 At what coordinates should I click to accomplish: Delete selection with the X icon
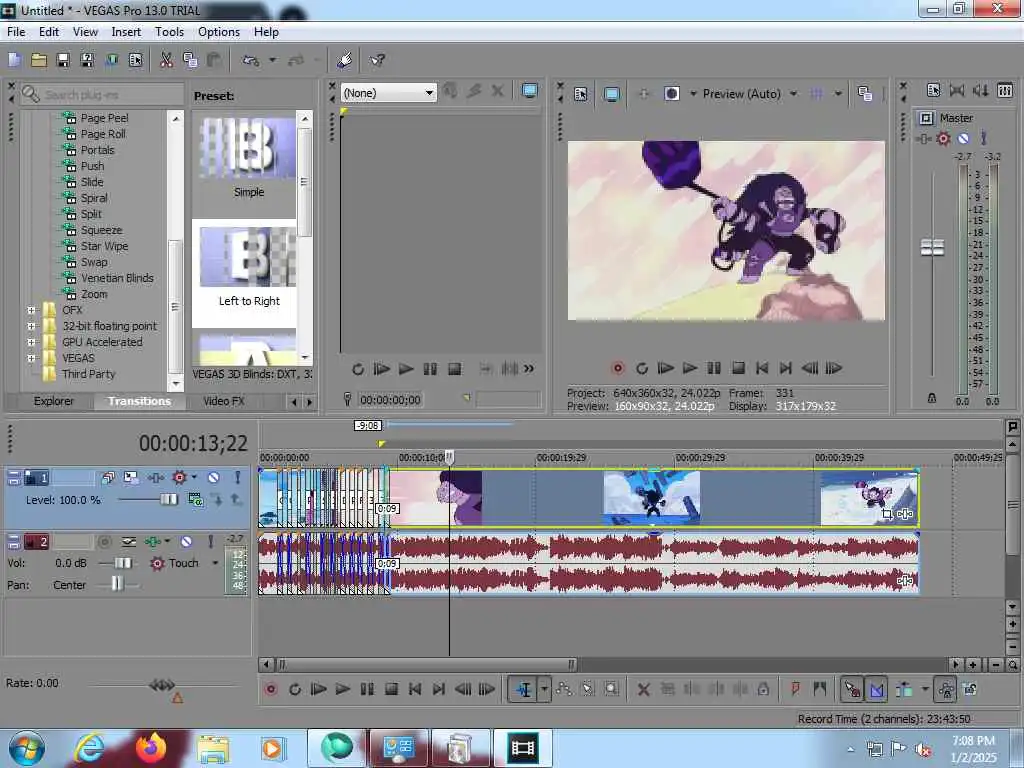click(643, 689)
